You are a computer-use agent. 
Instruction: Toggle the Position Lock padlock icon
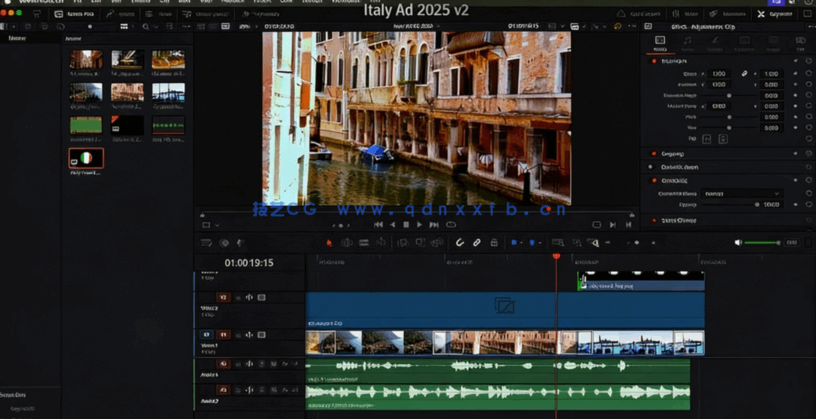(x=494, y=243)
